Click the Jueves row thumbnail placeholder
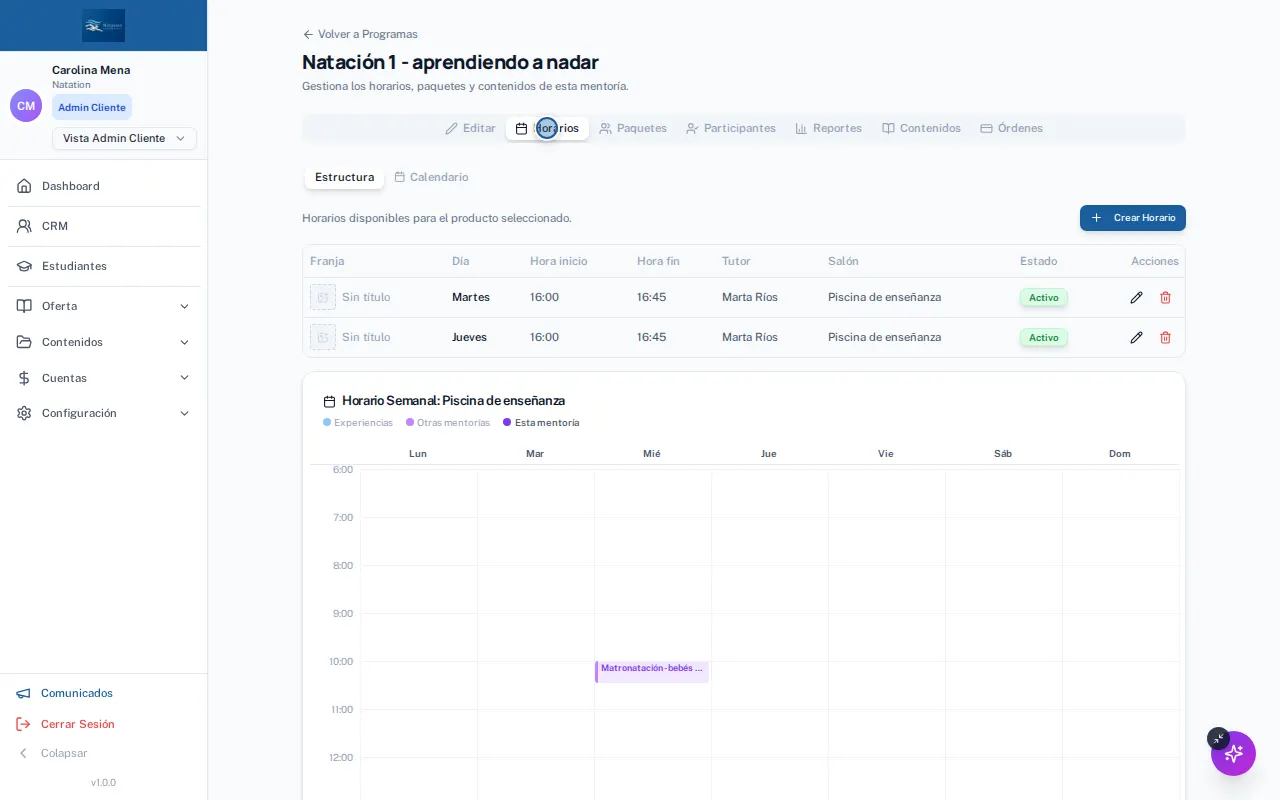This screenshot has width=1280, height=800. tap(323, 337)
